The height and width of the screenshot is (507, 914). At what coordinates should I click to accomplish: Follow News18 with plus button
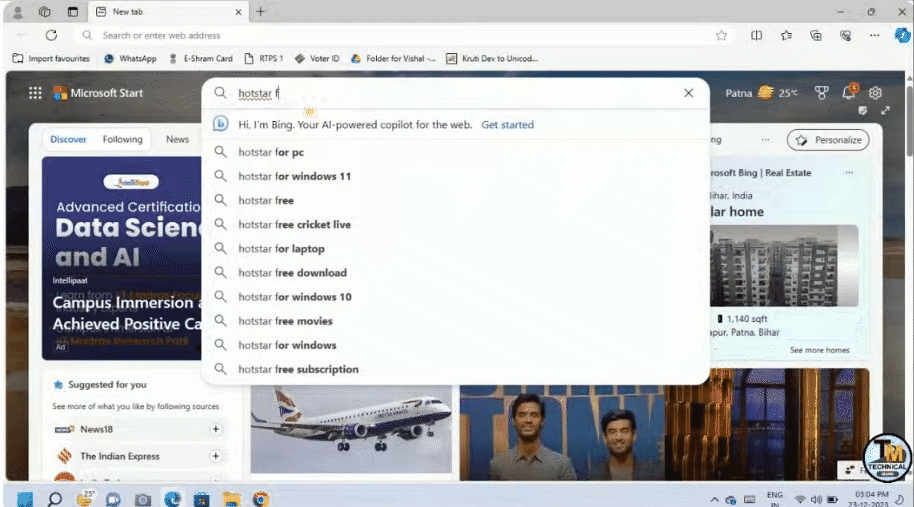pos(216,429)
